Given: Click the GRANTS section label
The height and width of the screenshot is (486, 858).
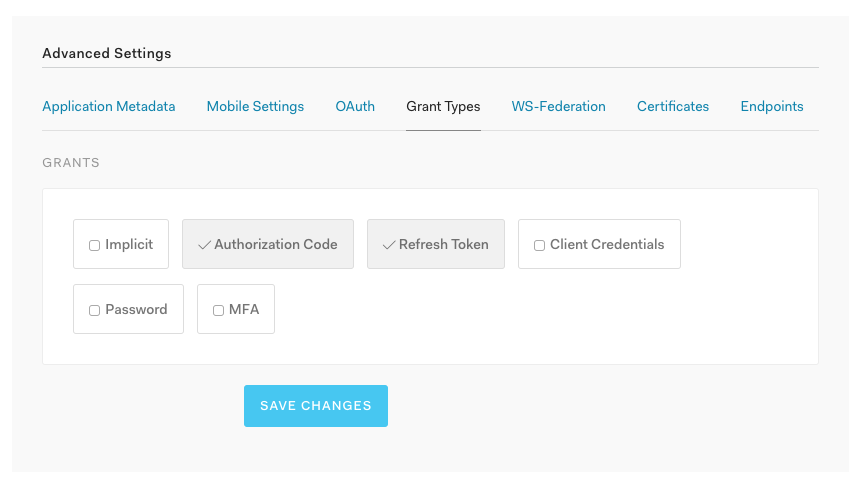Looking at the screenshot, I should pyautogui.click(x=71, y=162).
